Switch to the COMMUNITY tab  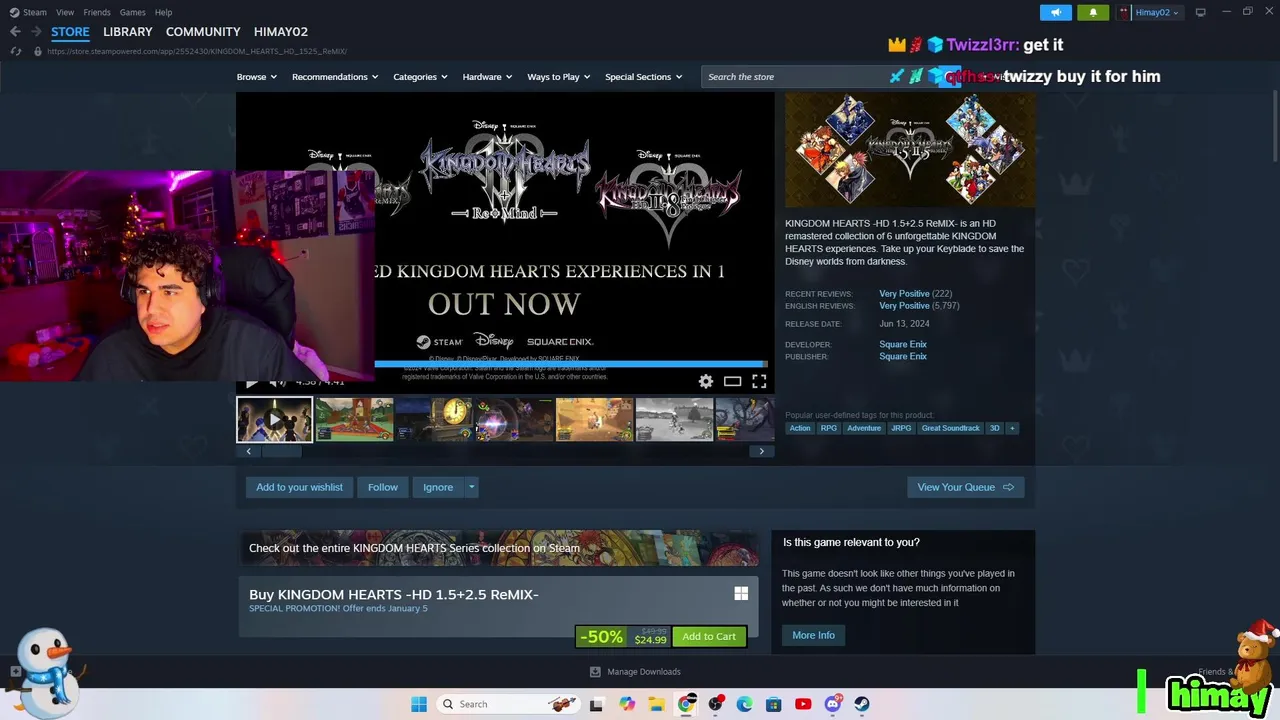coord(203,32)
